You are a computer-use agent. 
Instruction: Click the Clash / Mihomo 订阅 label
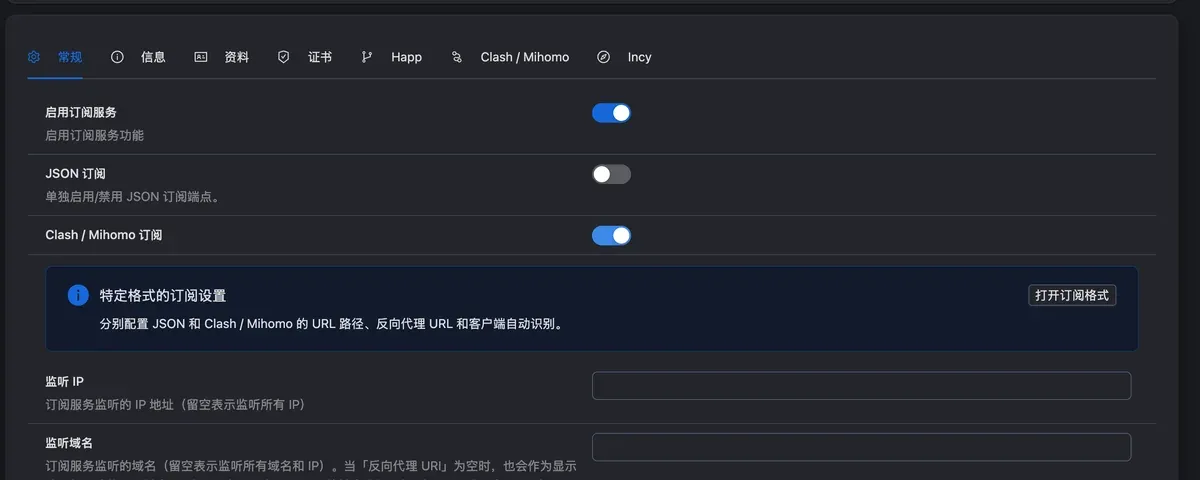point(104,235)
